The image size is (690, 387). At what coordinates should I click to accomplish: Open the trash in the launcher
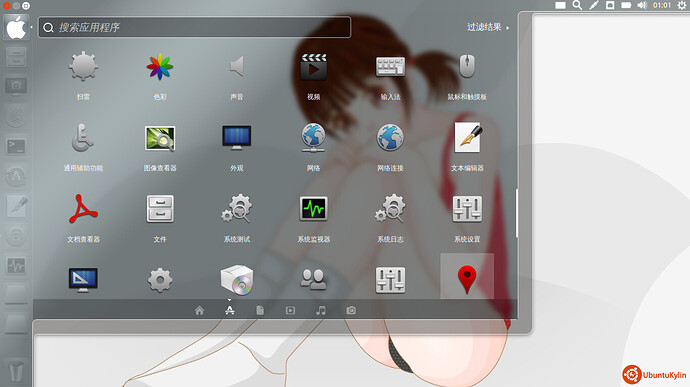point(16,371)
